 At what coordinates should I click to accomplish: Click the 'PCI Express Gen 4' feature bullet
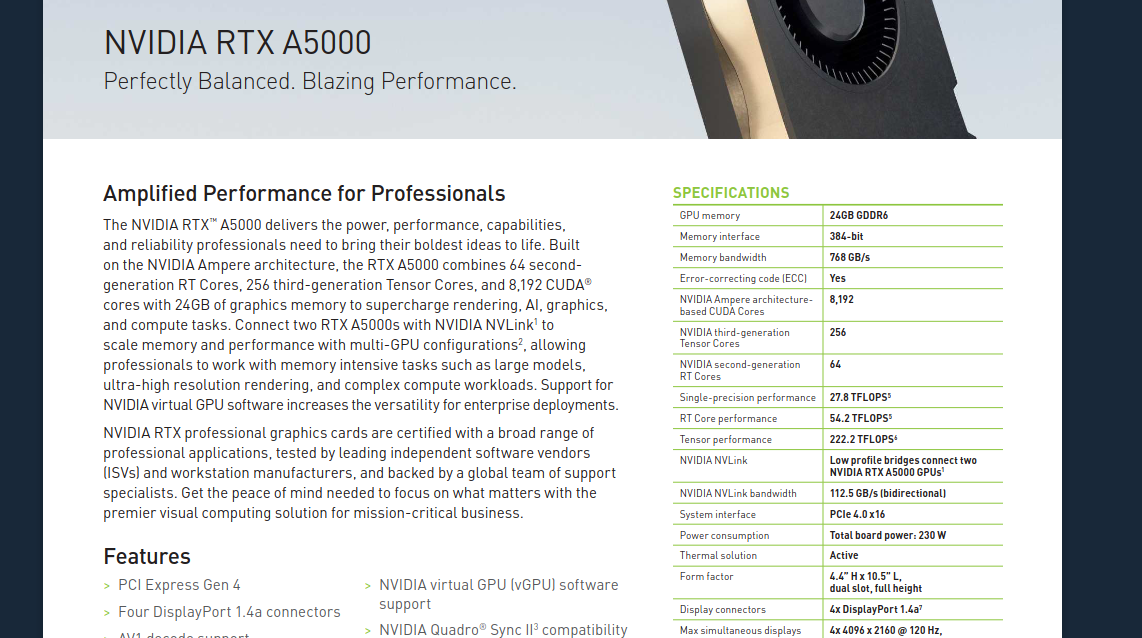179,586
